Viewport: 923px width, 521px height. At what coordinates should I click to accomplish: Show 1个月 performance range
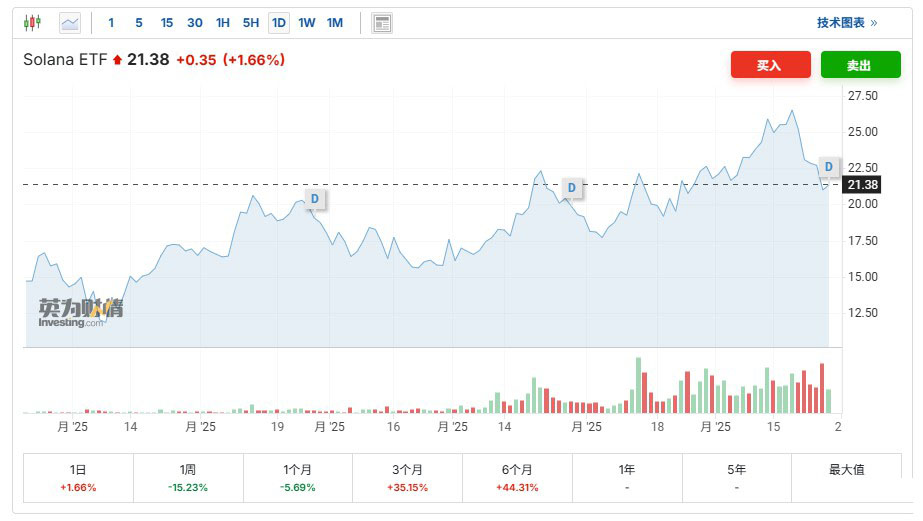298,478
